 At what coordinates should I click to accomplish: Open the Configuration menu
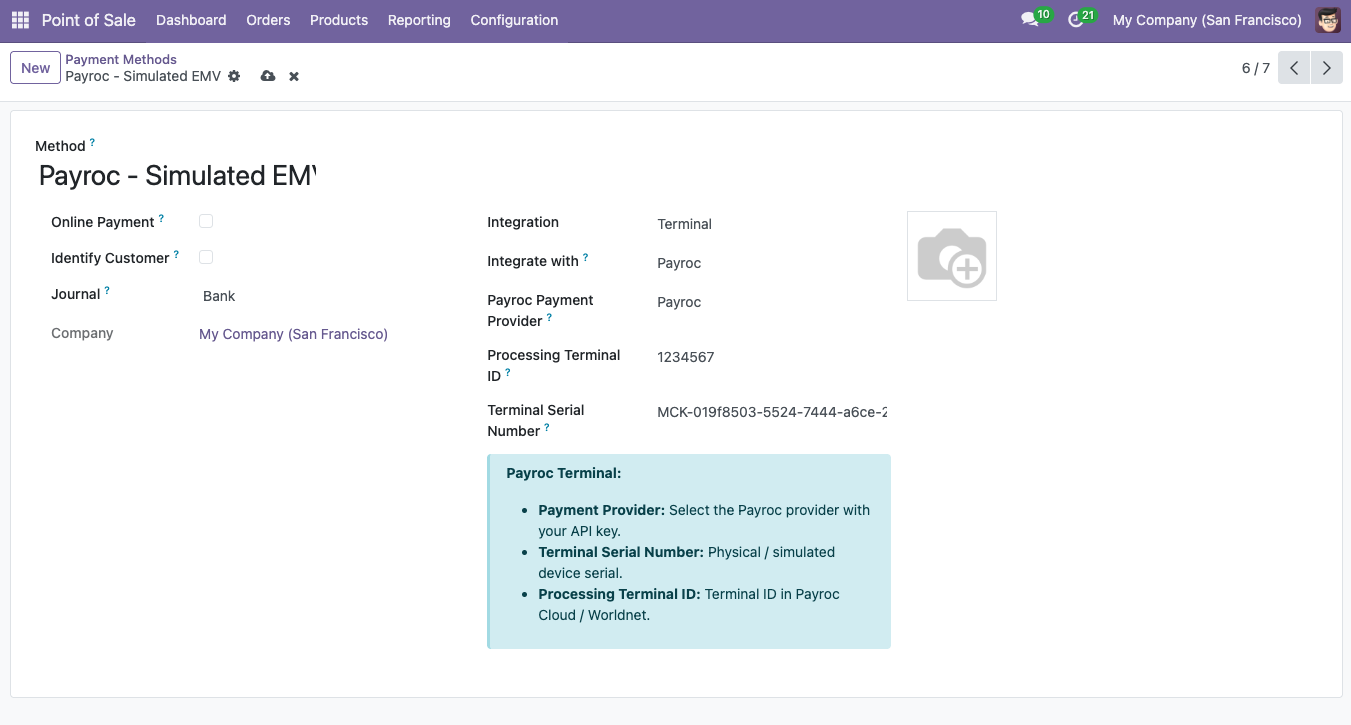[514, 20]
